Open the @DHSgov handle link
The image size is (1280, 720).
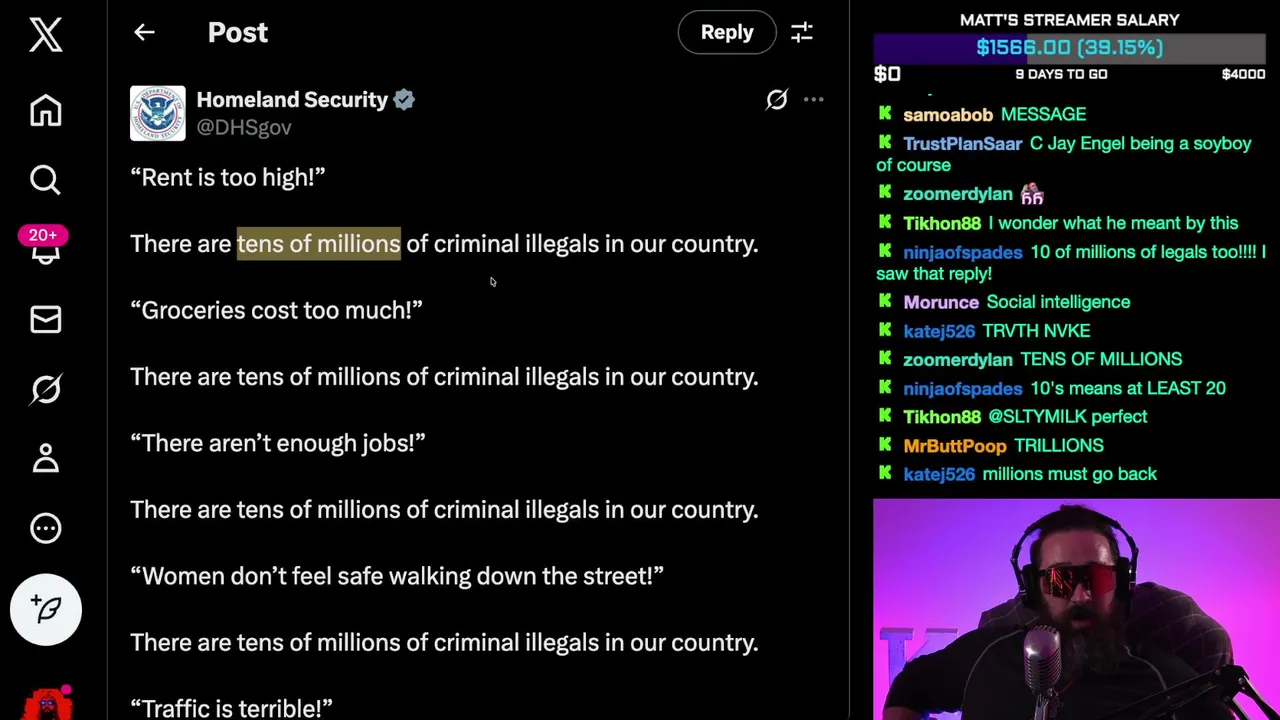[x=244, y=127]
